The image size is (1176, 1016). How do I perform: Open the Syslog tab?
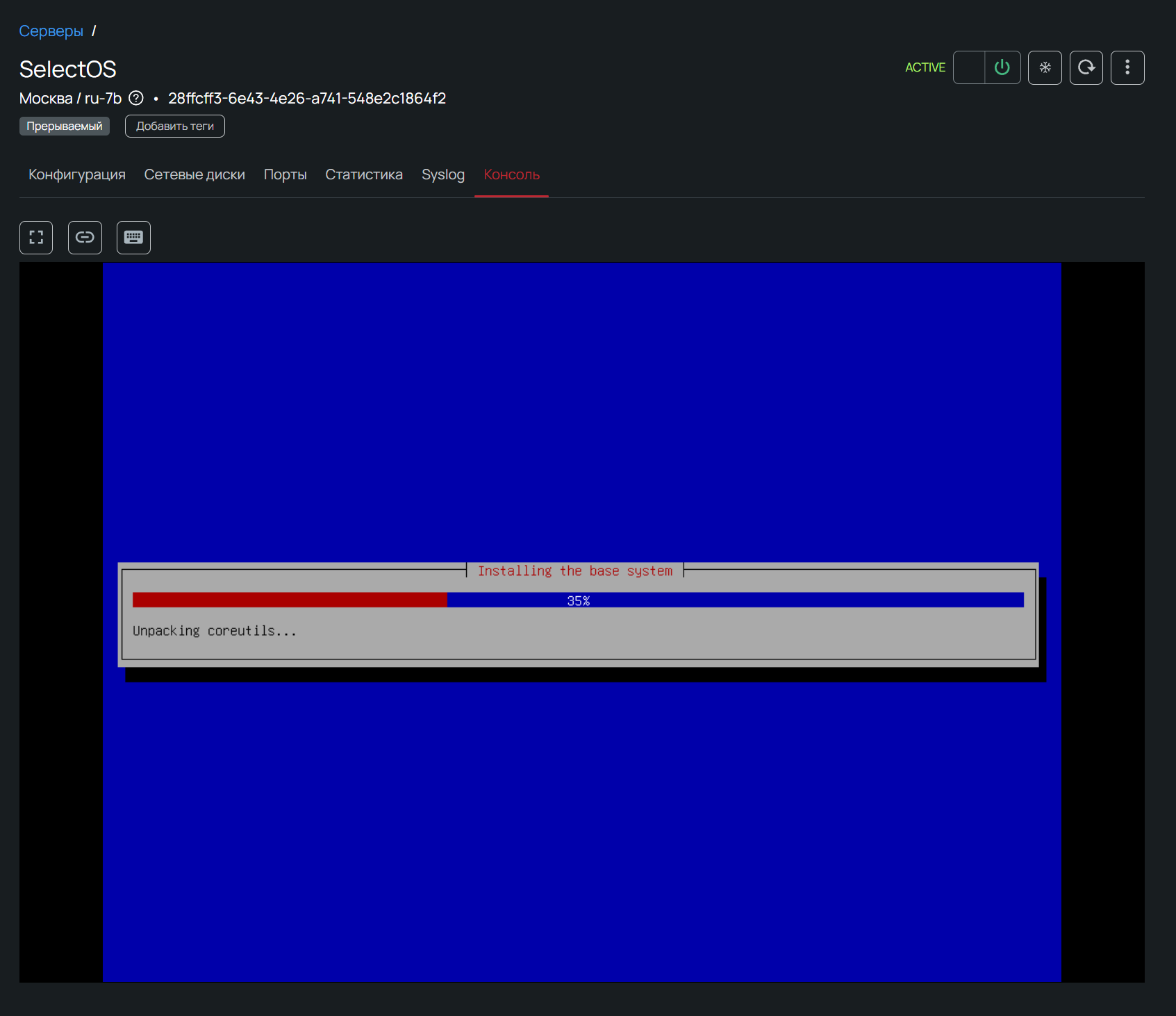coord(443,174)
